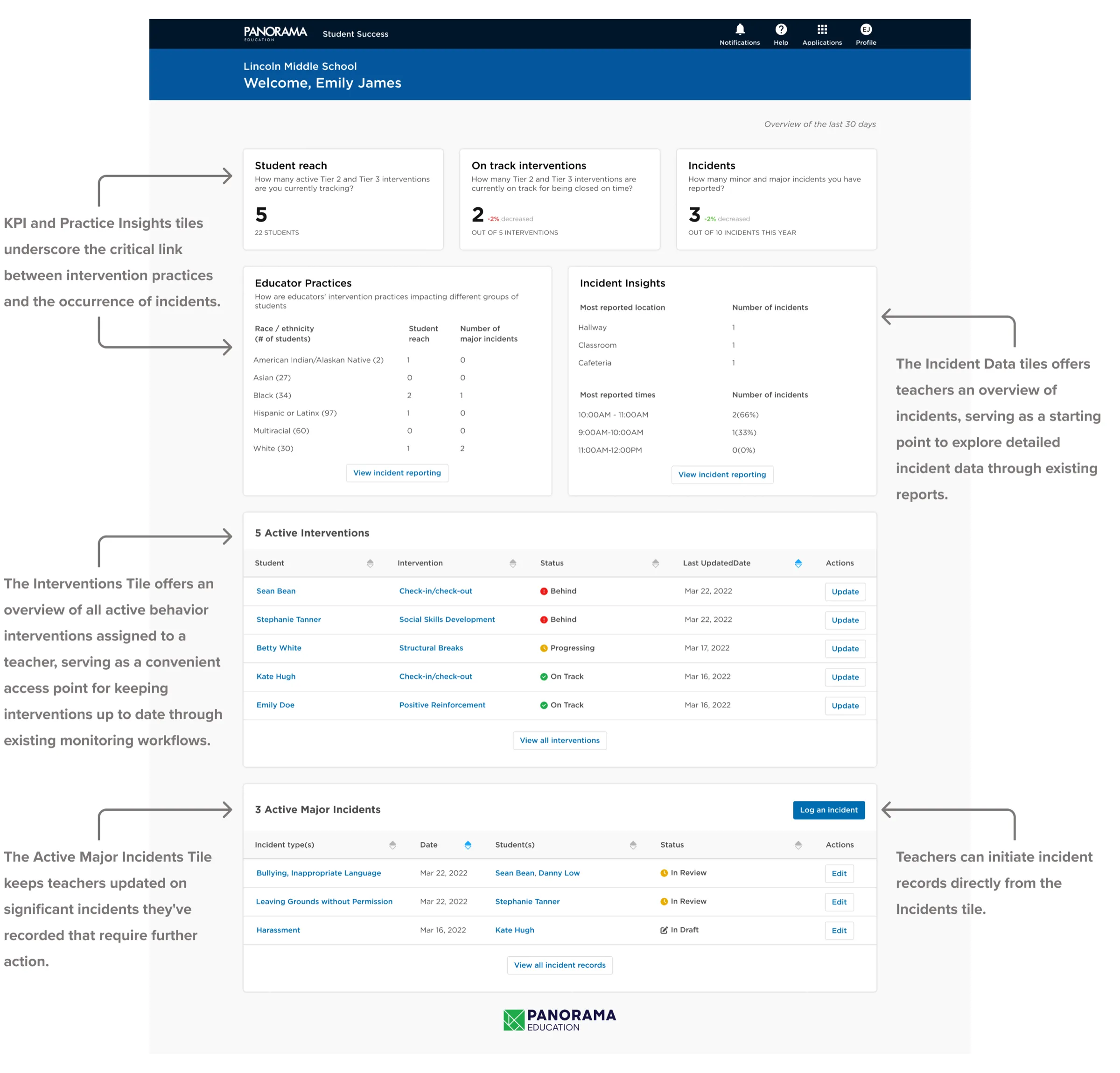
Task: Click the On track interventions tile
Action: click(x=560, y=199)
